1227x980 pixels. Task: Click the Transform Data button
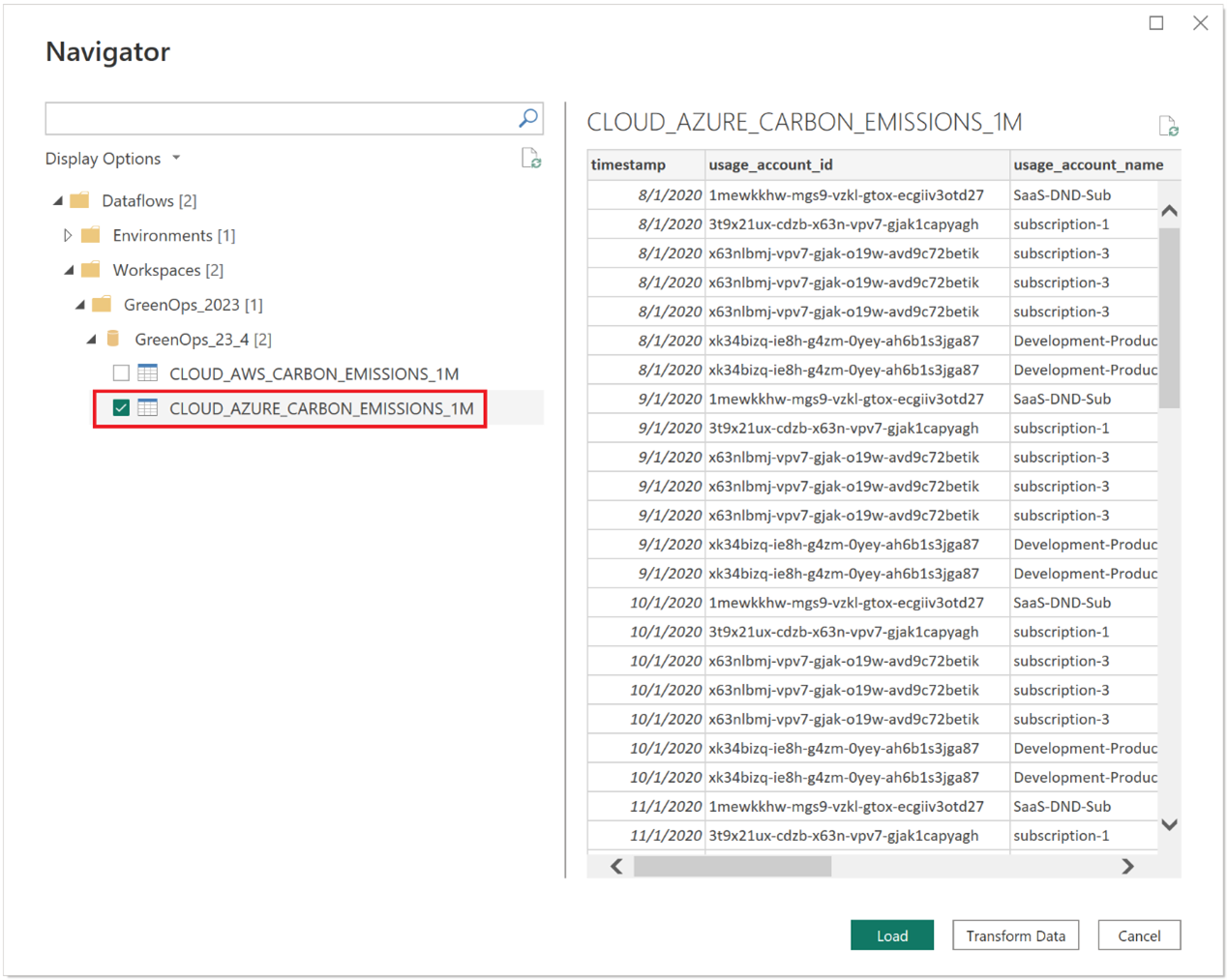click(1015, 935)
